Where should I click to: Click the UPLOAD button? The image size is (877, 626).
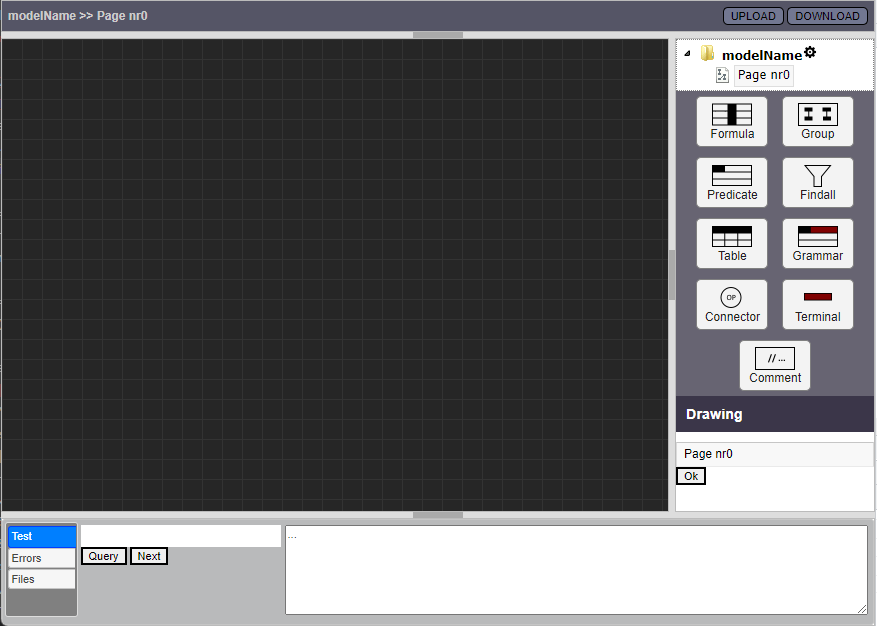pyautogui.click(x=753, y=16)
